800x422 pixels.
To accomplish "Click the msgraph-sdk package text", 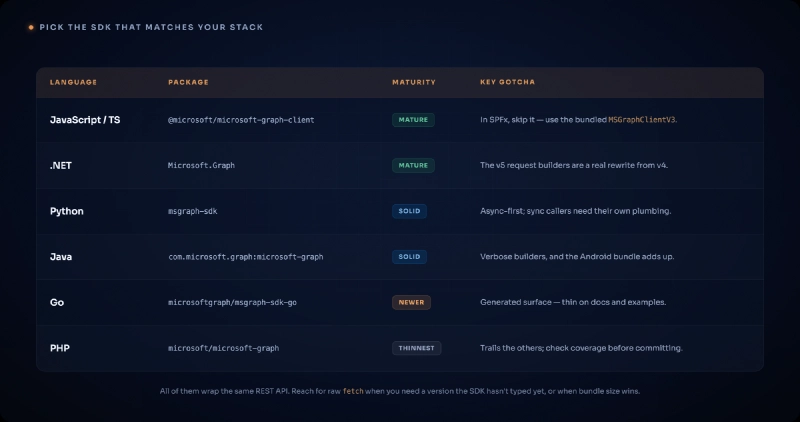I will point(192,211).
